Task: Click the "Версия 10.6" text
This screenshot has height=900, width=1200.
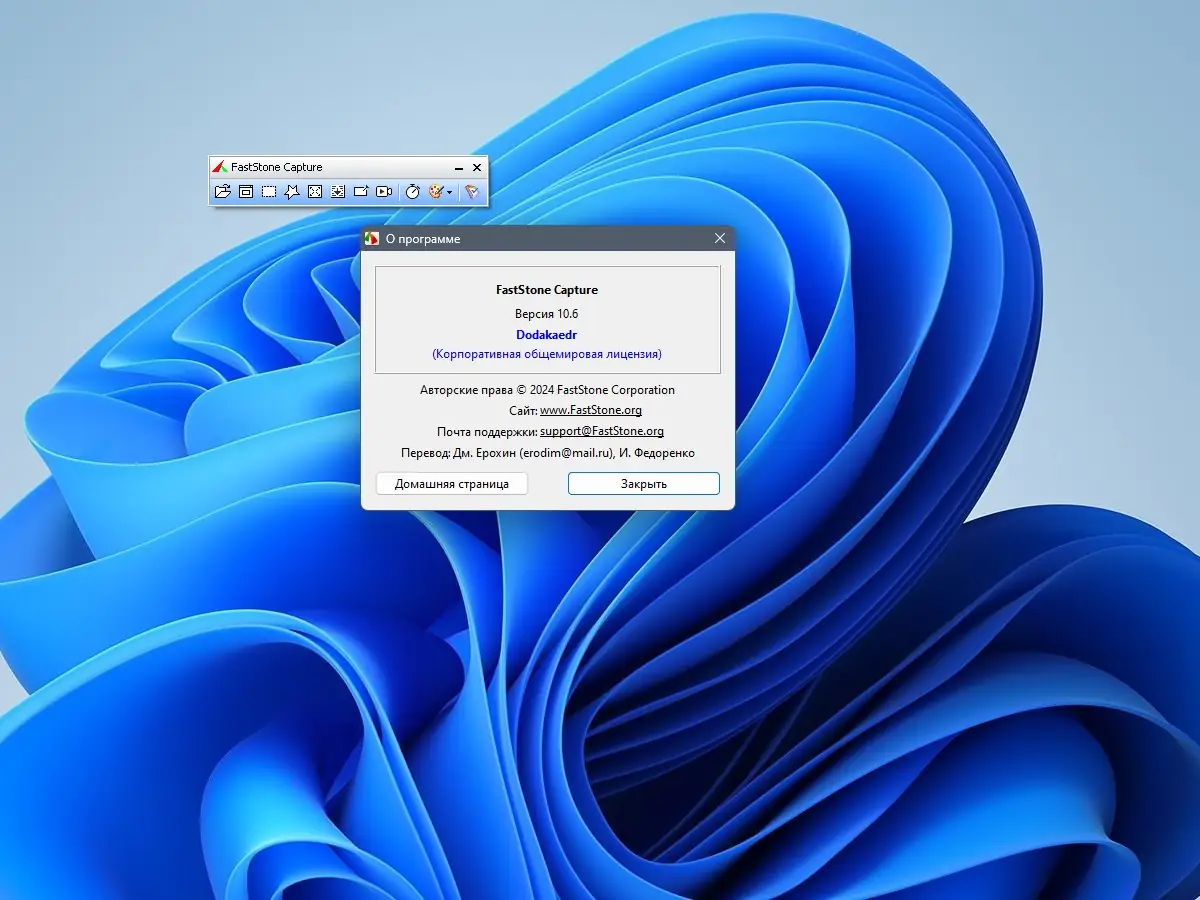Action: click(547, 313)
